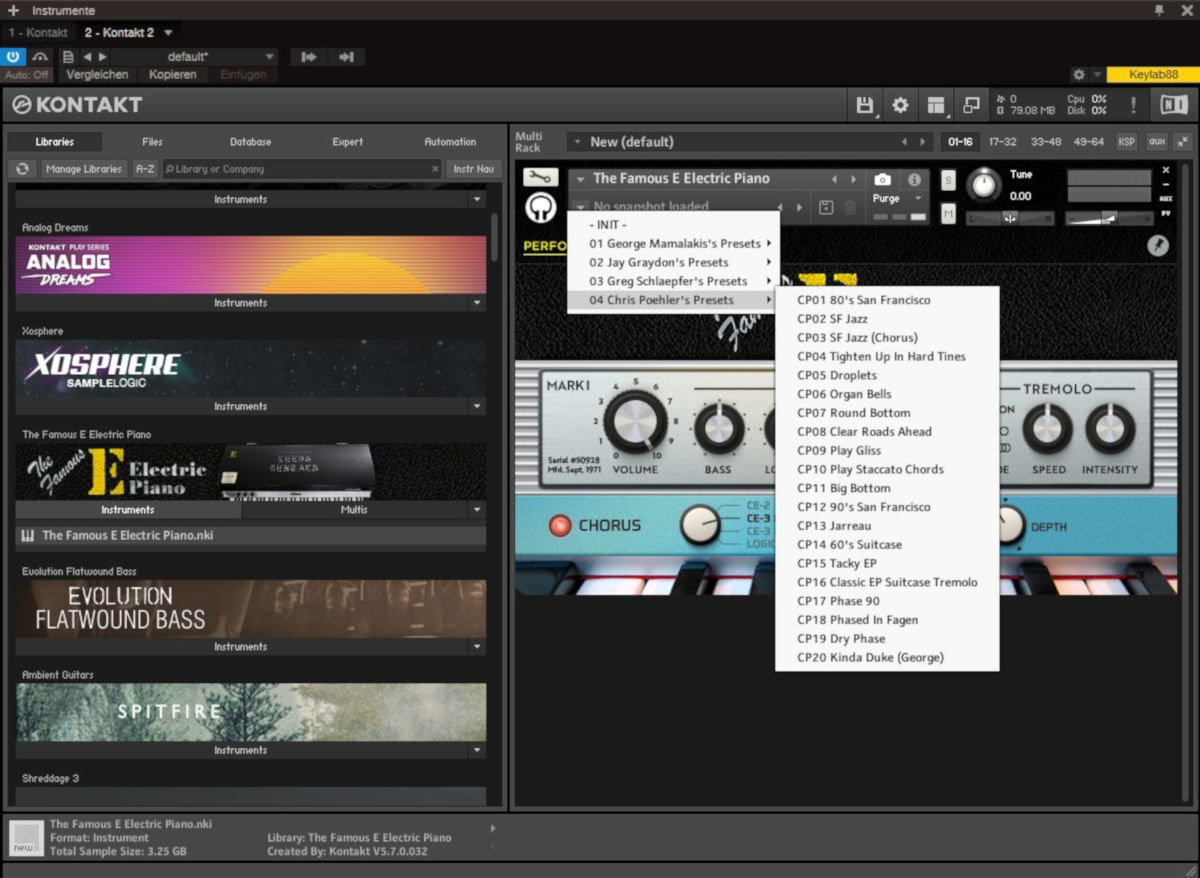Expand Analog Dreams Instruments dropdown arrow
The image size is (1200, 878).
point(477,303)
